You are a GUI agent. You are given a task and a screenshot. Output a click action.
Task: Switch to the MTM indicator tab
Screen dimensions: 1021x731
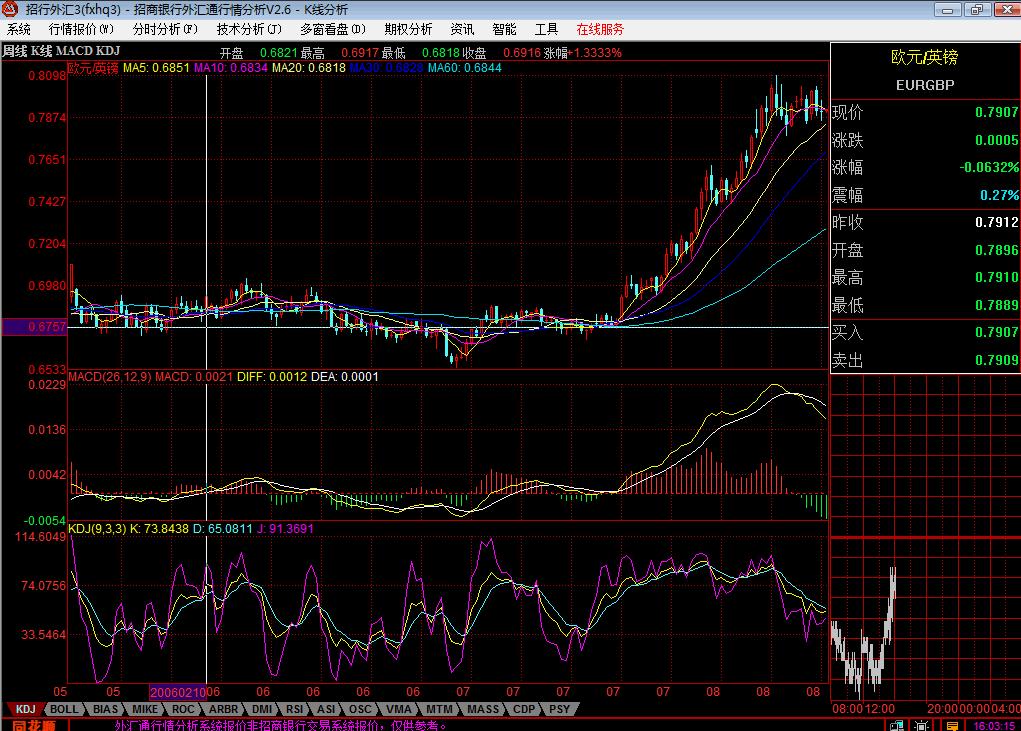(x=439, y=709)
